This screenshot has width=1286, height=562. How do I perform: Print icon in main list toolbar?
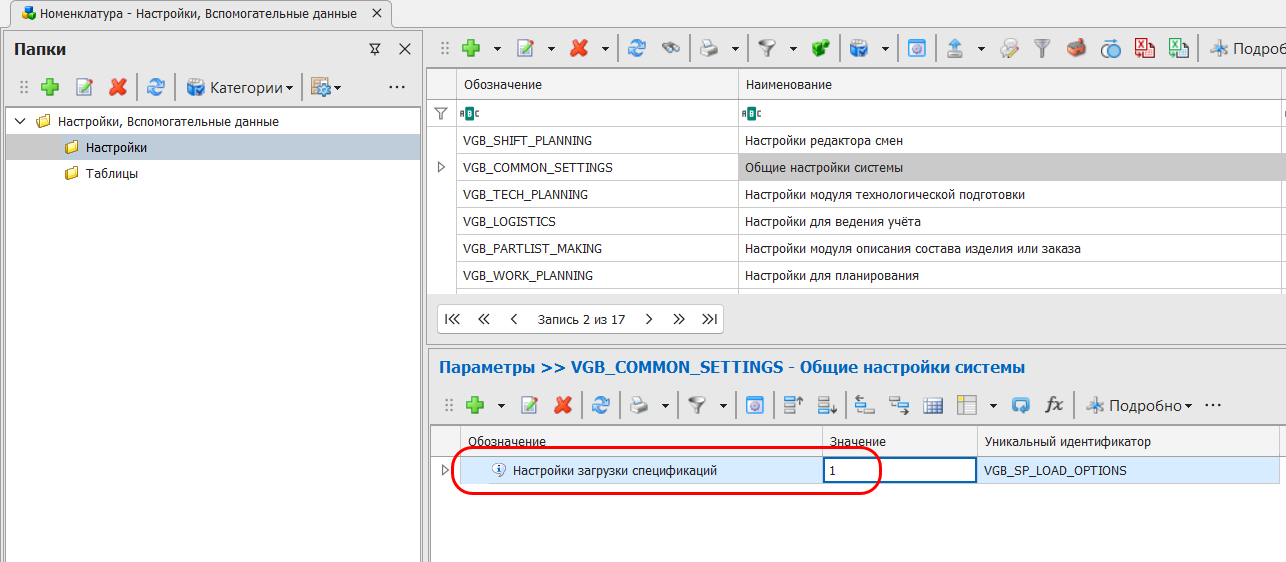coord(710,48)
